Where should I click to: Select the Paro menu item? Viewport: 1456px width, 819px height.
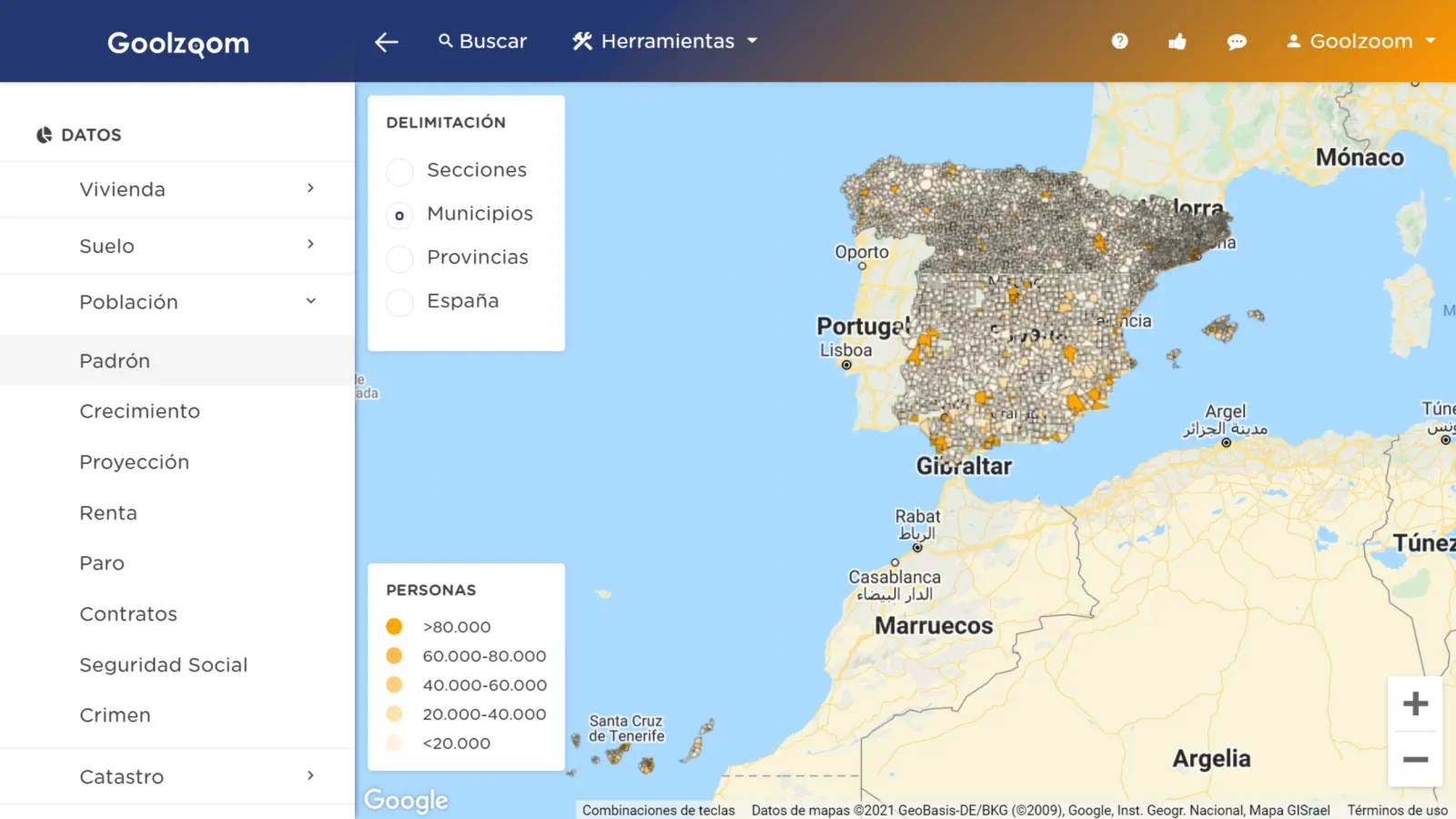[x=177, y=563]
